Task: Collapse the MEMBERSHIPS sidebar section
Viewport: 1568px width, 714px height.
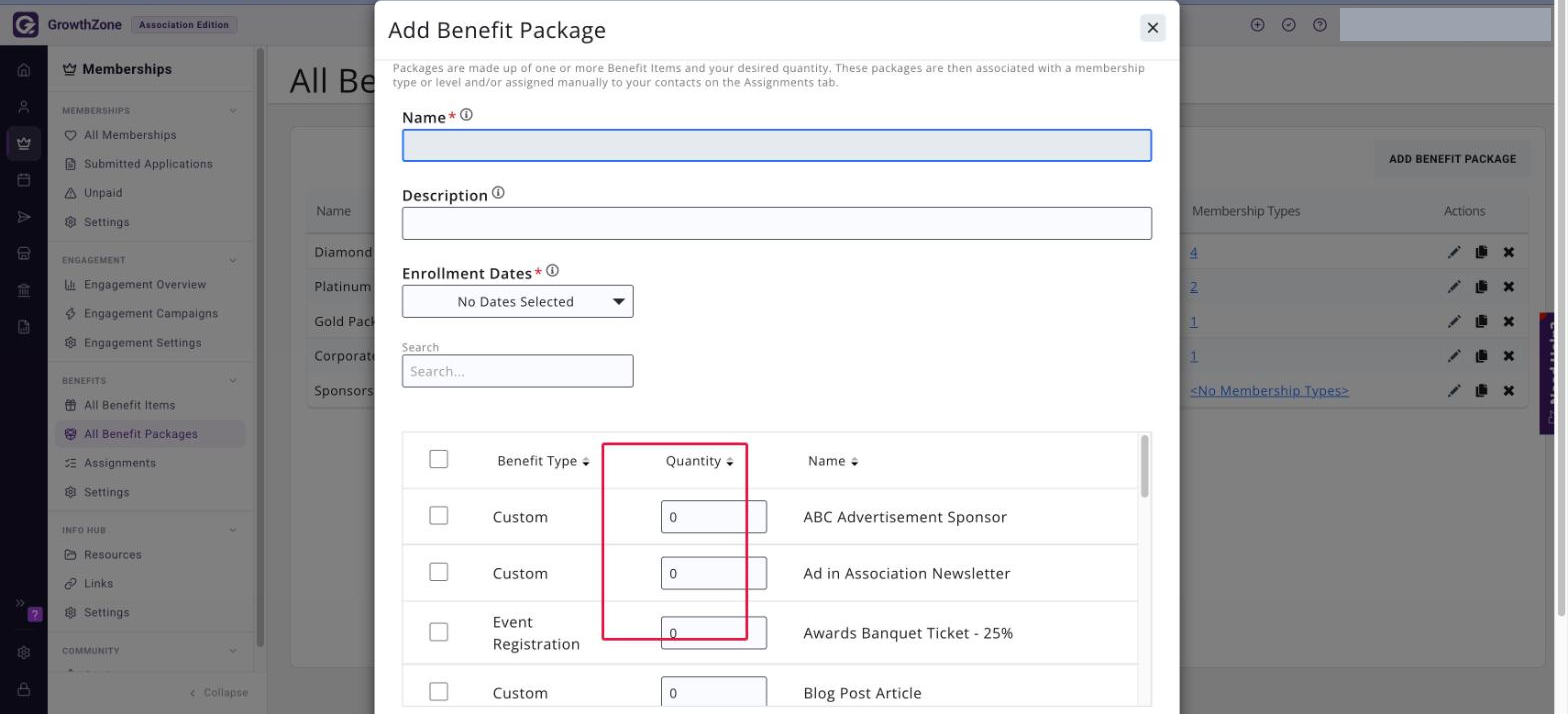Action: click(233, 111)
